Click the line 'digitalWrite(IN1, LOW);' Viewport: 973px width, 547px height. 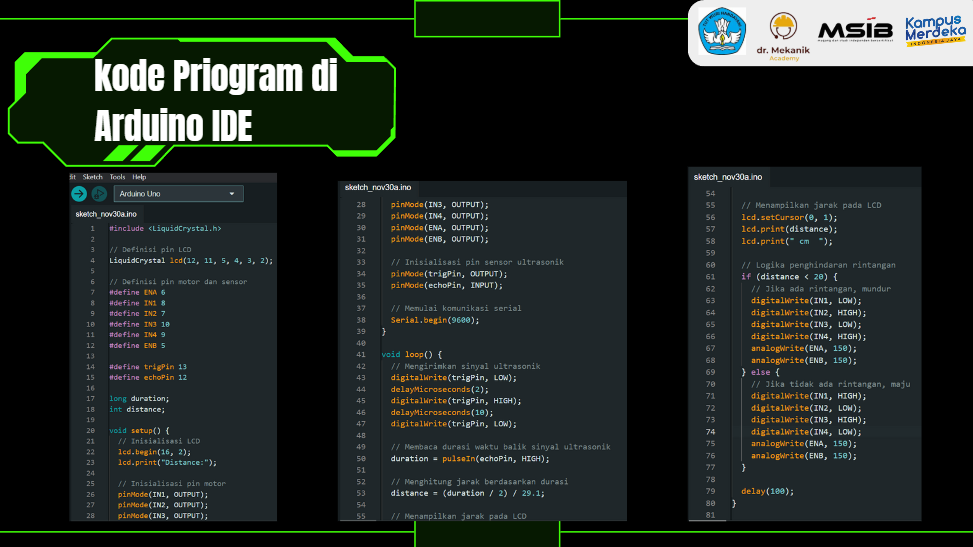click(x=806, y=301)
